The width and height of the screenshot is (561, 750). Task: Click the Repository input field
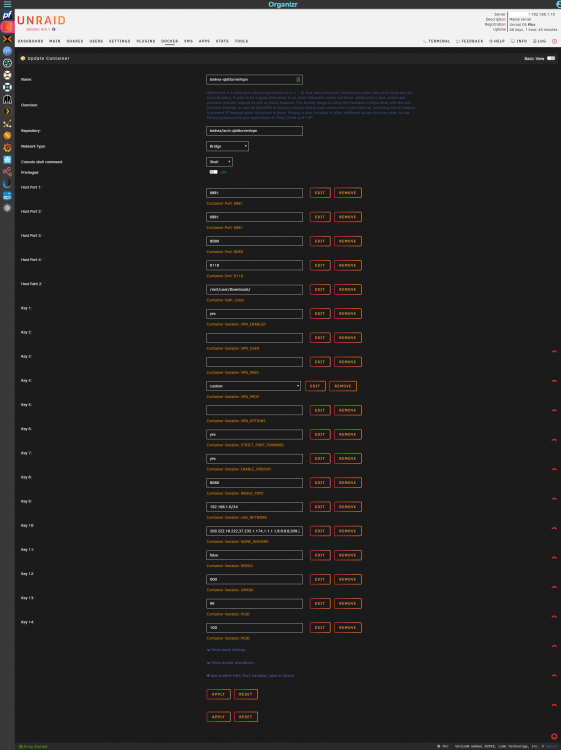point(254,131)
